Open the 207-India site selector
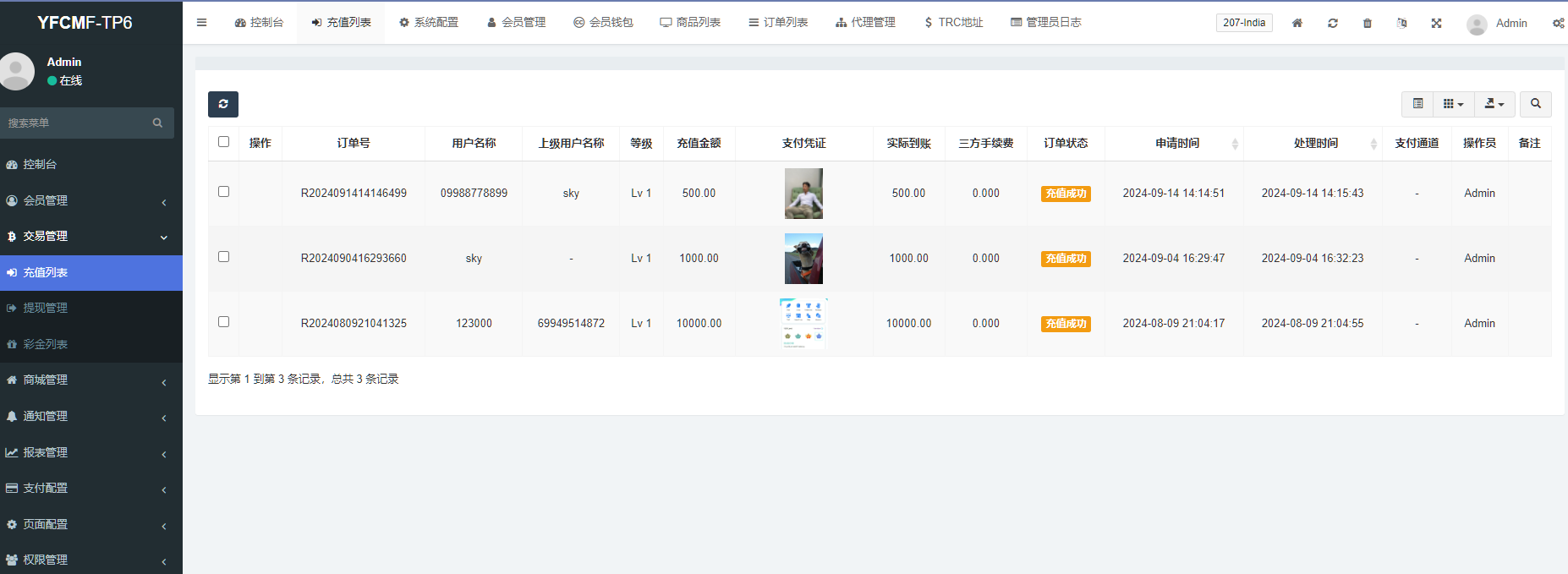Viewport: 1568px width, 574px height. [x=1244, y=23]
